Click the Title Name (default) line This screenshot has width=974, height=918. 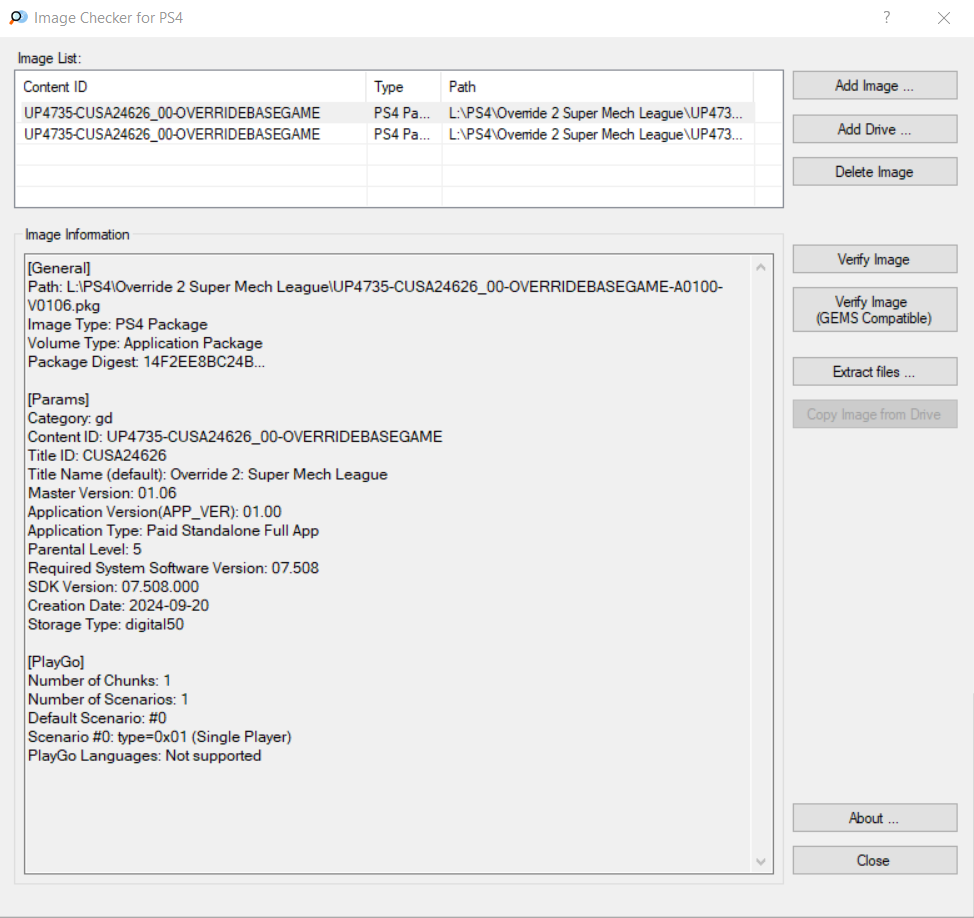pyautogui.click(x=207, y=474)
